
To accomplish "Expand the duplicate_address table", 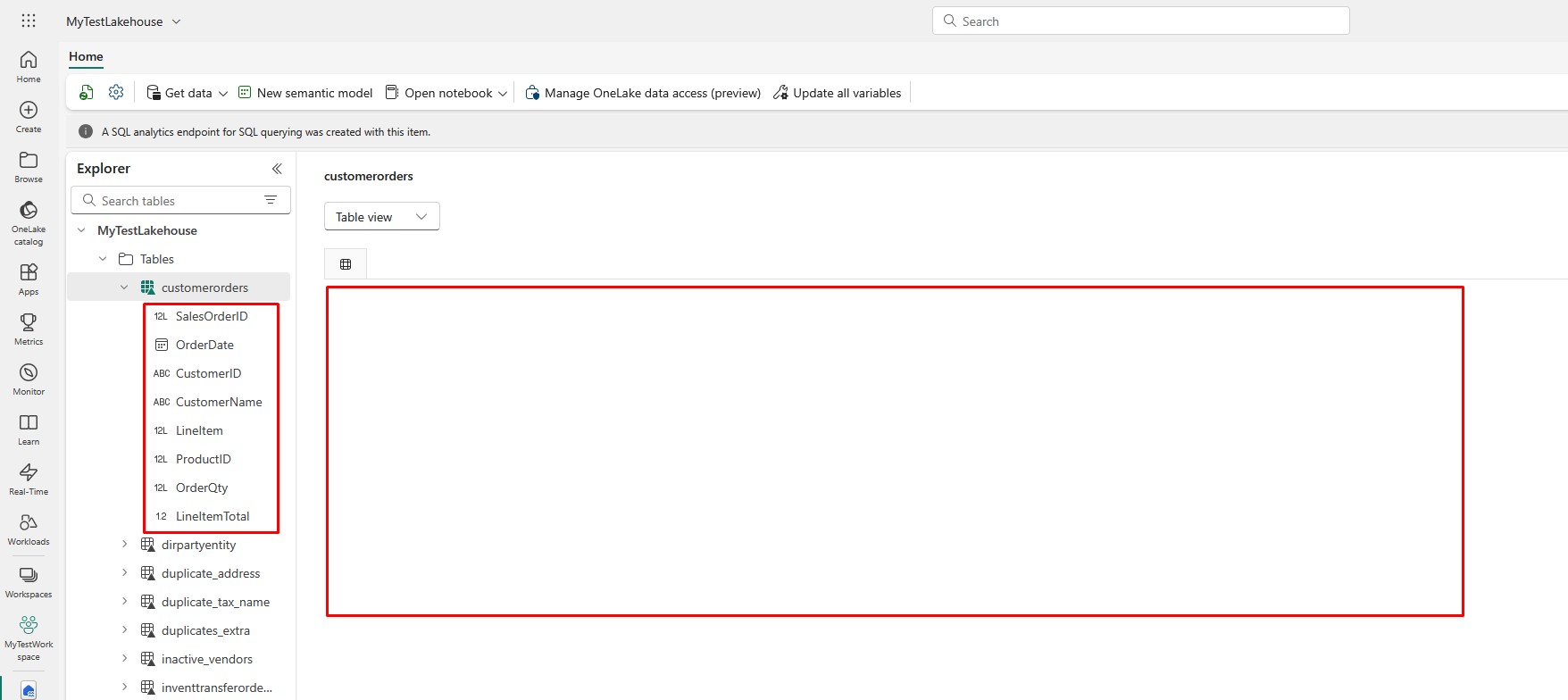I will tap(124, 573).
